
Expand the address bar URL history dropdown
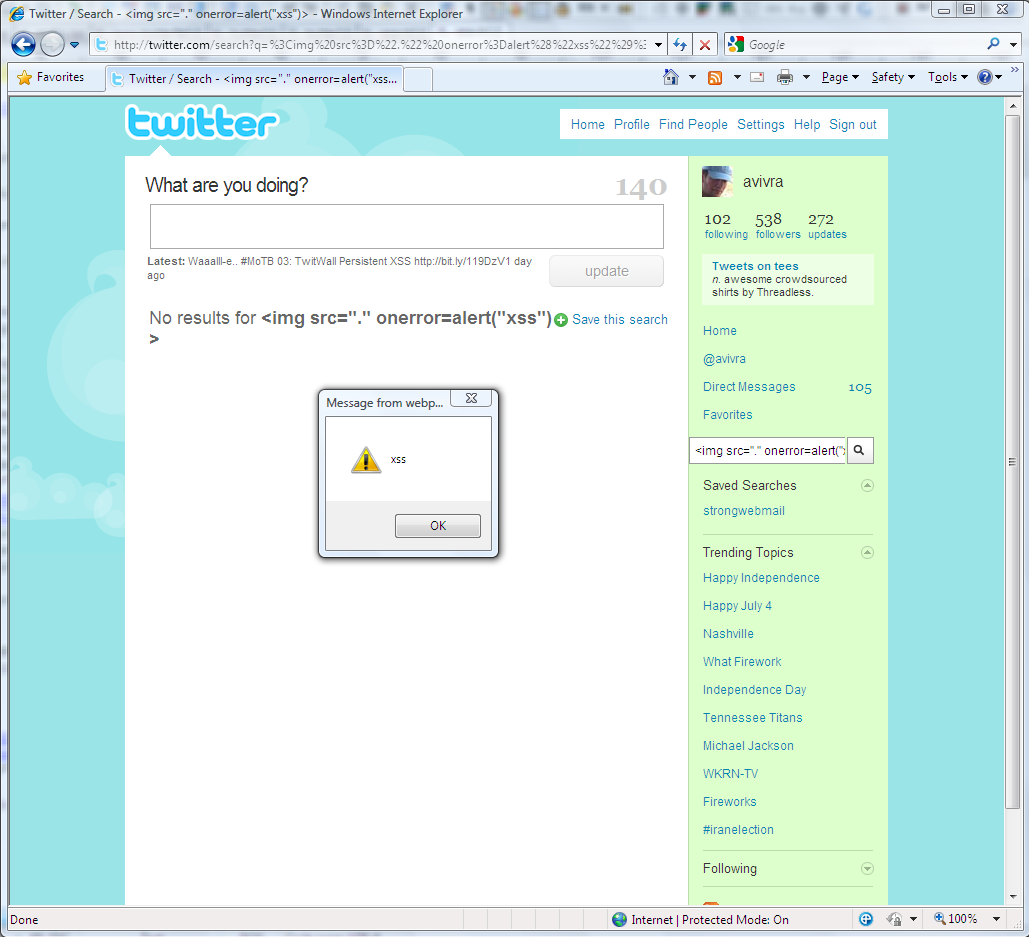(658, 45)
